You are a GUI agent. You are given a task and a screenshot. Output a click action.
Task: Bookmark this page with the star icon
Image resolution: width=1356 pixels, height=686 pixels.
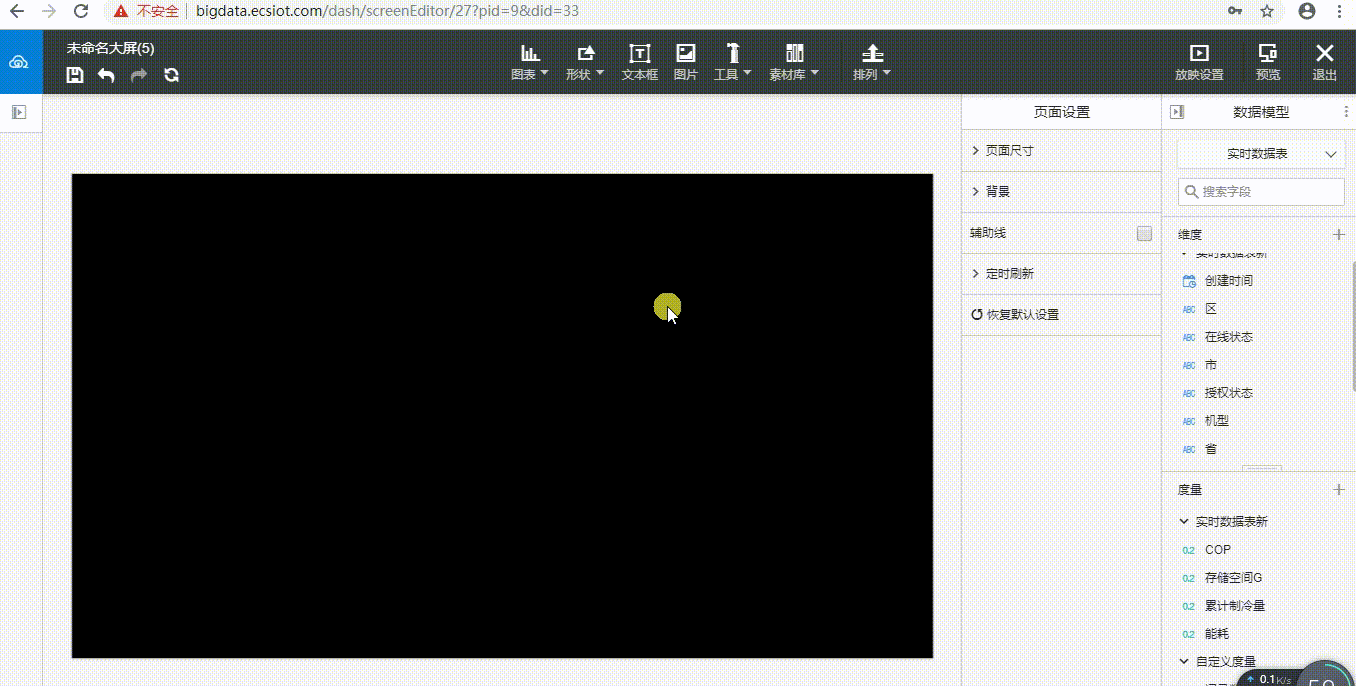(x=1267, y=12)
